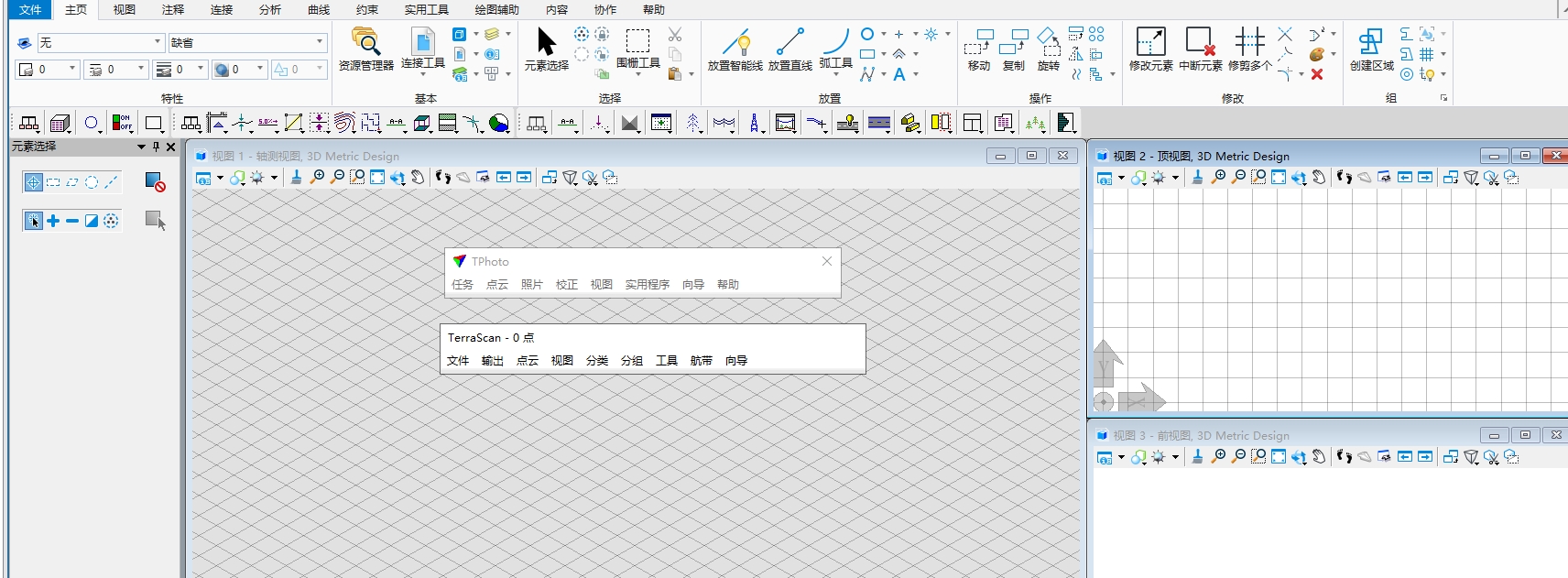Close the TPhoto window

[x=826, y=261]
